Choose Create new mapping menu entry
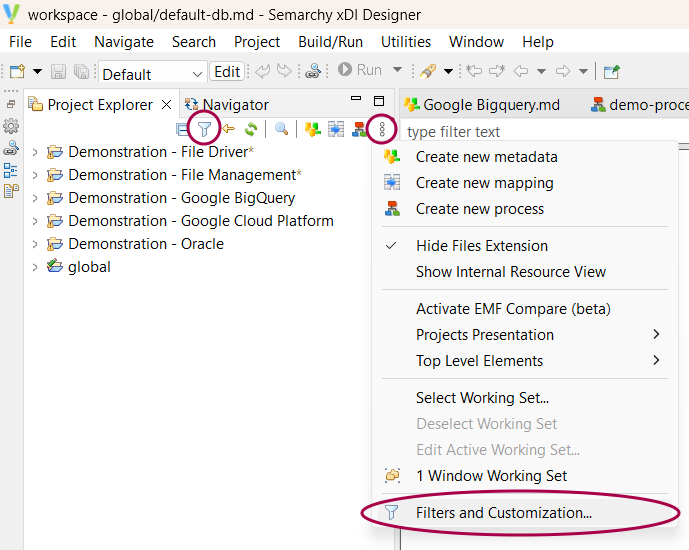Viewport: 689px width, 550px height. pyautogui.click(x=525, y=183)
